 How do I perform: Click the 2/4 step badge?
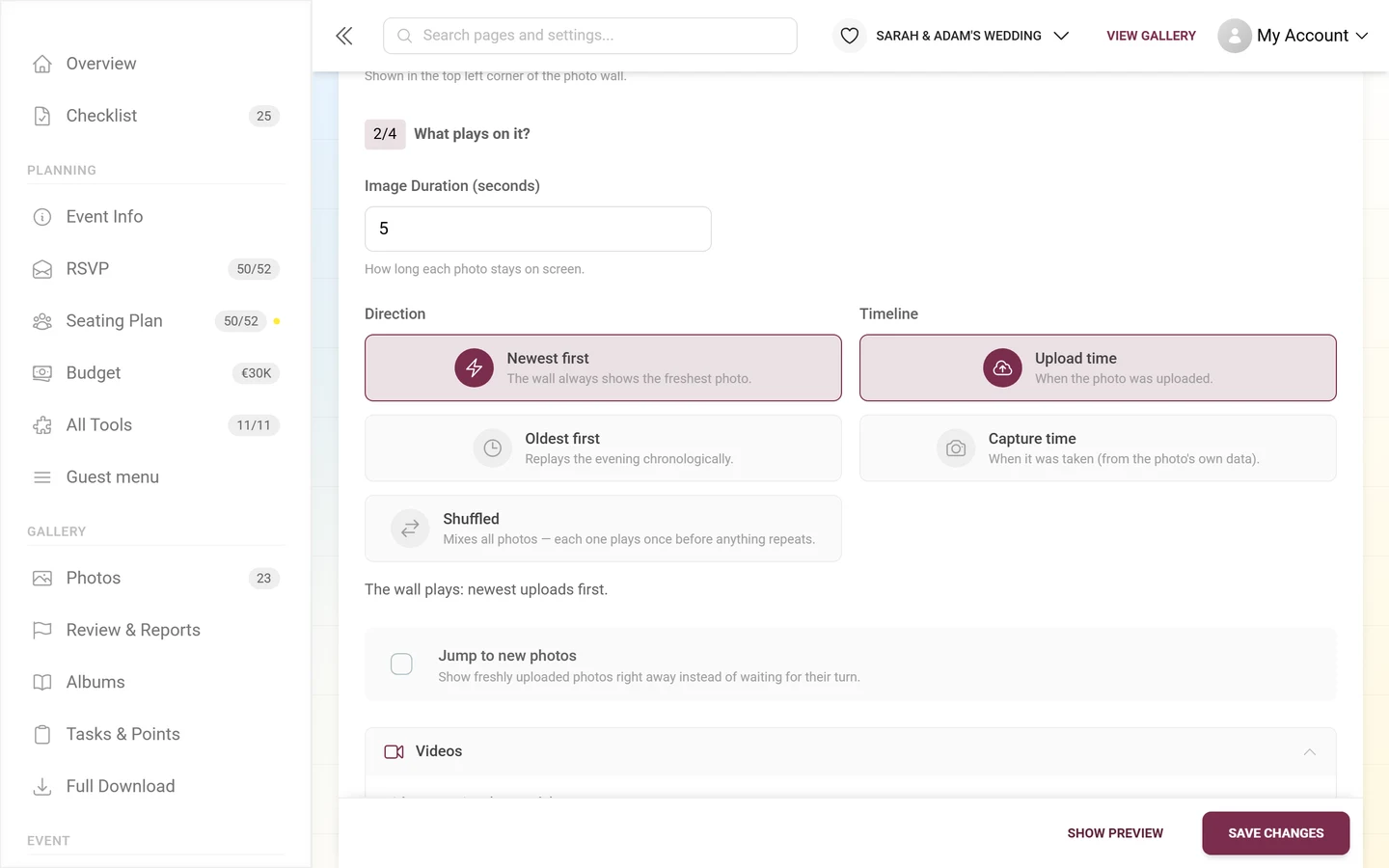(x=385, y=134)
